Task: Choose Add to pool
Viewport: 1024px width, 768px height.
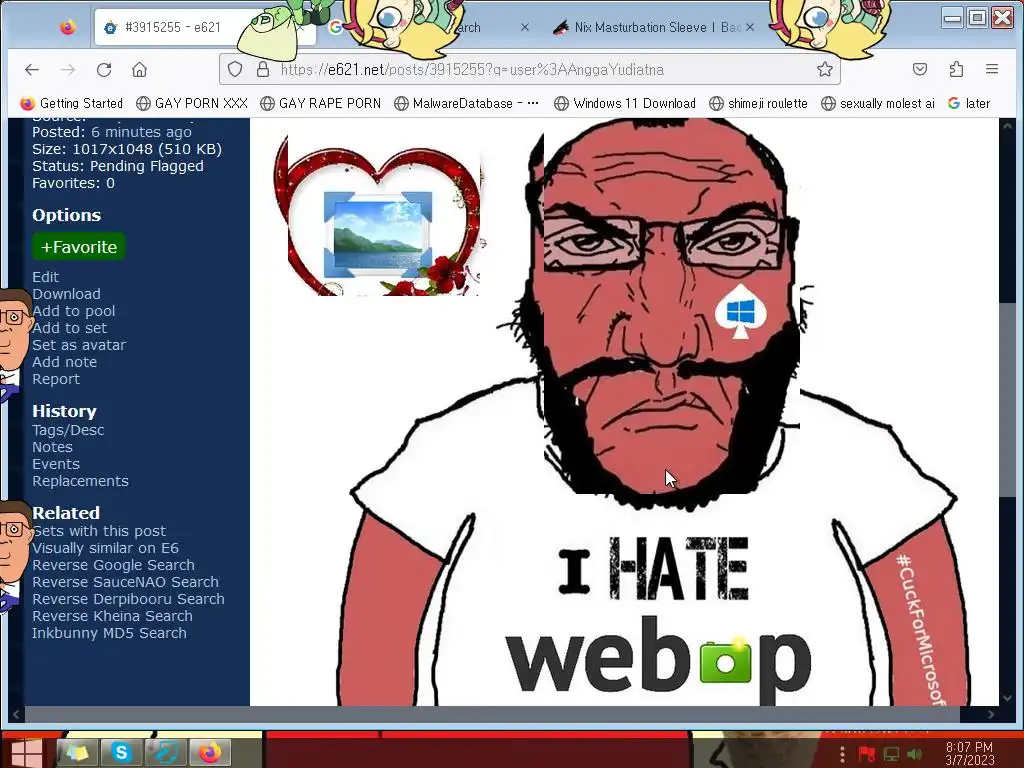Action: coord(73,311)
